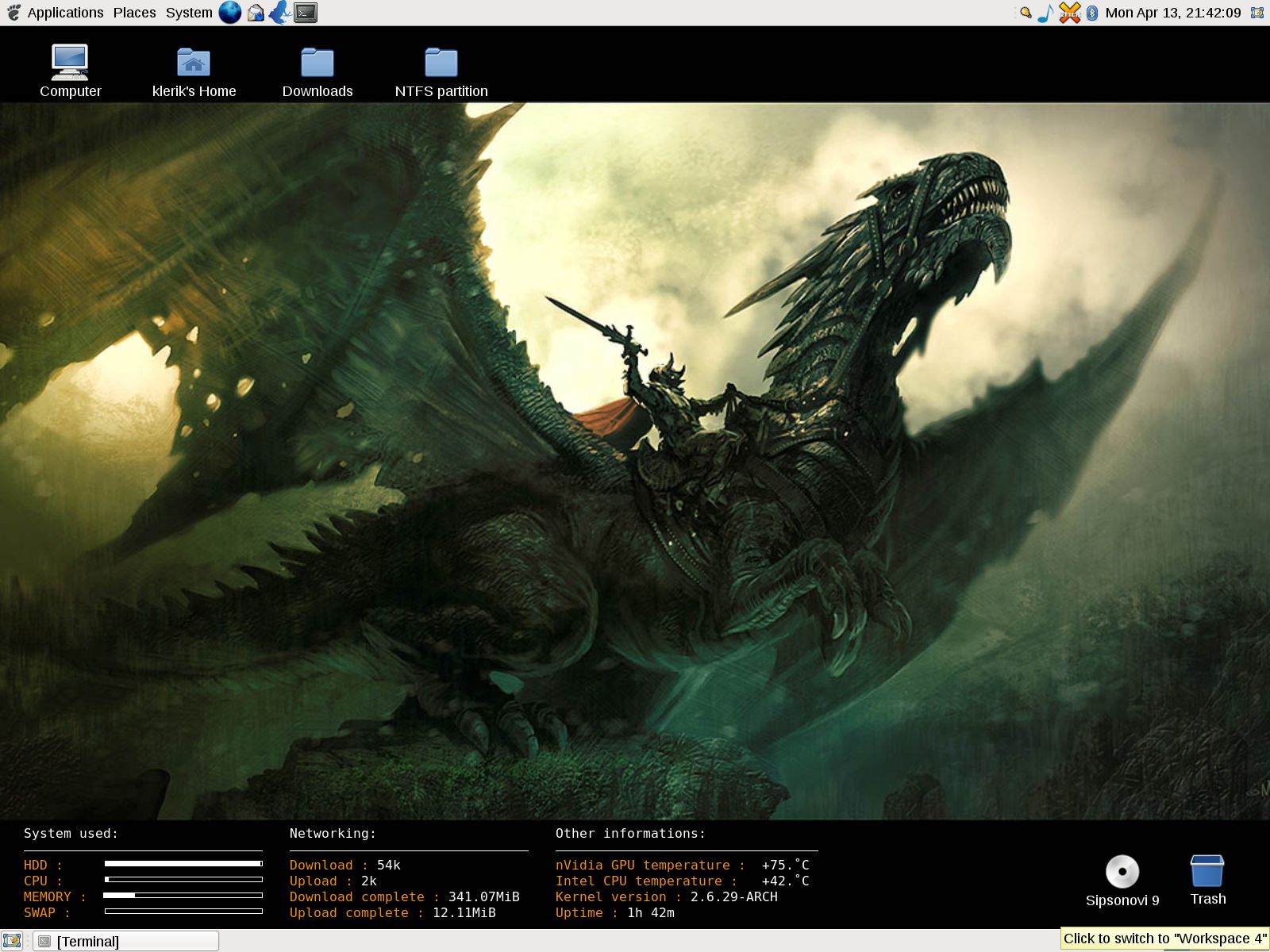Click the 'HDD :' label
The image size is (1270, 952).
(43, 865)
